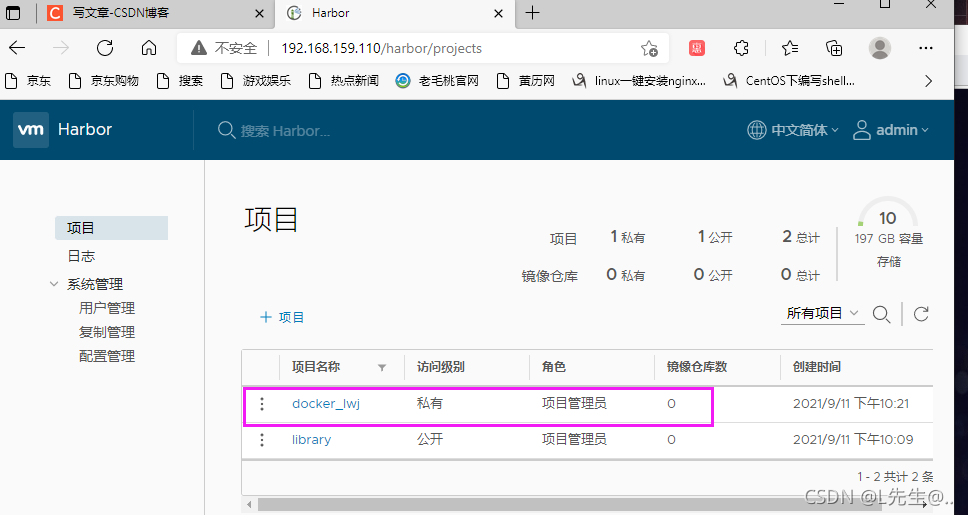This screenshot has width=968, height=515.
Task: Collapse the 系统管理 section chevron
Action: (x=54, y=284)
